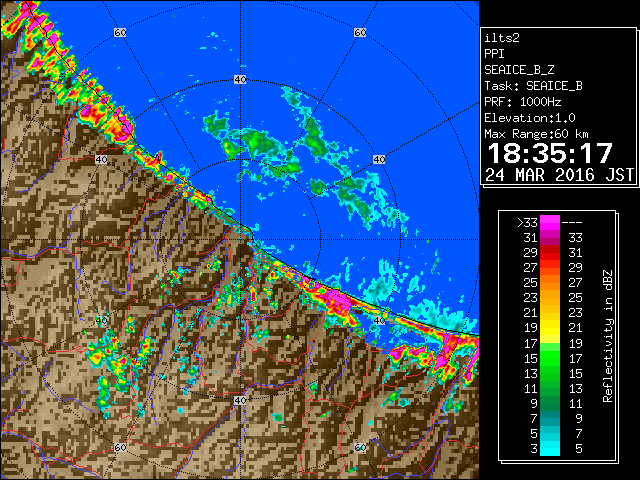
Task: Click the "PRF: 1000Hz" entry
Action: pos(523,102)
